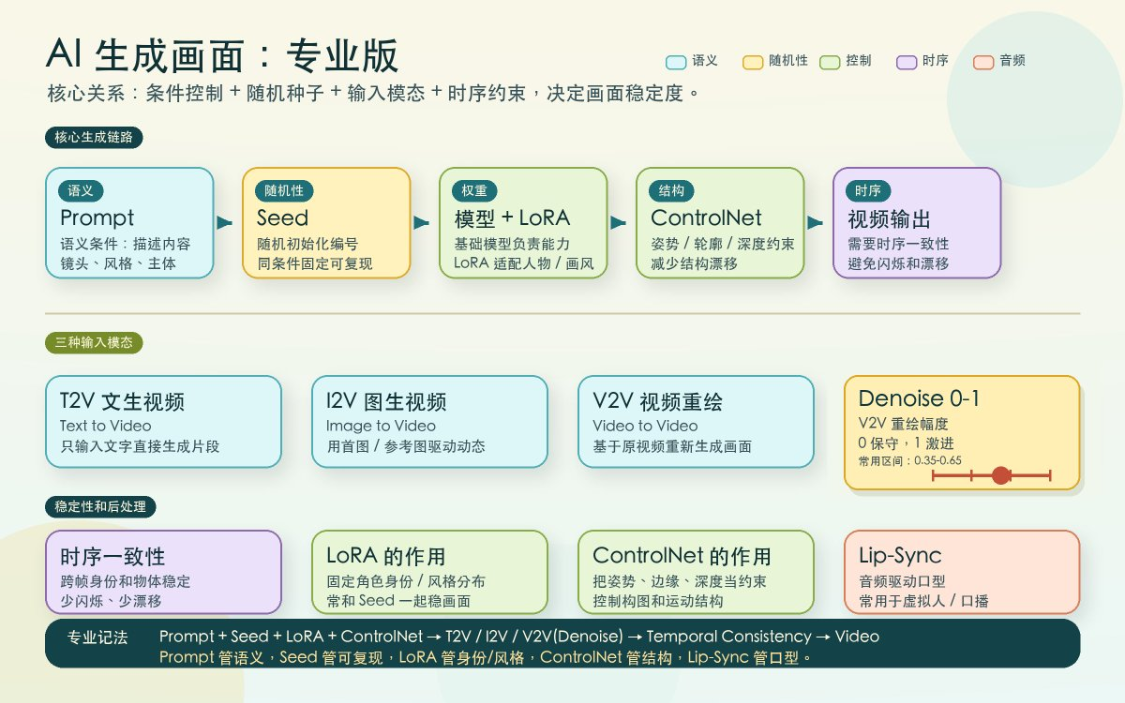This screenshot has width=1125, height=703.
Task: Click the text LoRA 适配人物 / 画风
Action: pyautogui.click(x=523, y=263)
